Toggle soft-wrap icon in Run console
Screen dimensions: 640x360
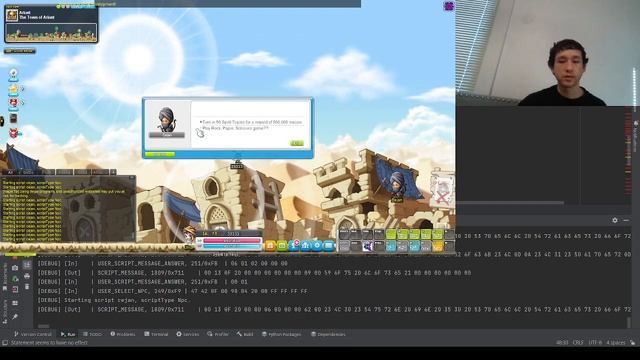(27, 265)
